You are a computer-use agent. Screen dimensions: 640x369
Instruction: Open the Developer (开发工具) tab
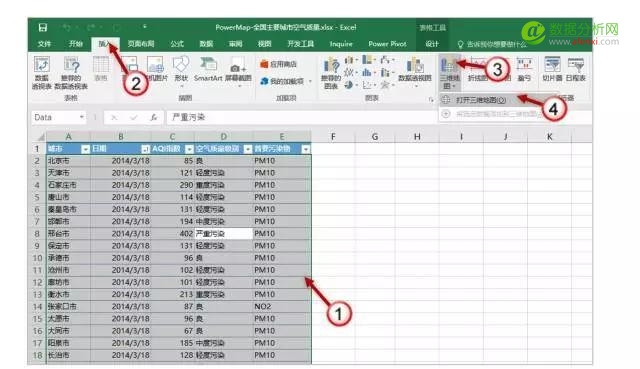[300, 44]
